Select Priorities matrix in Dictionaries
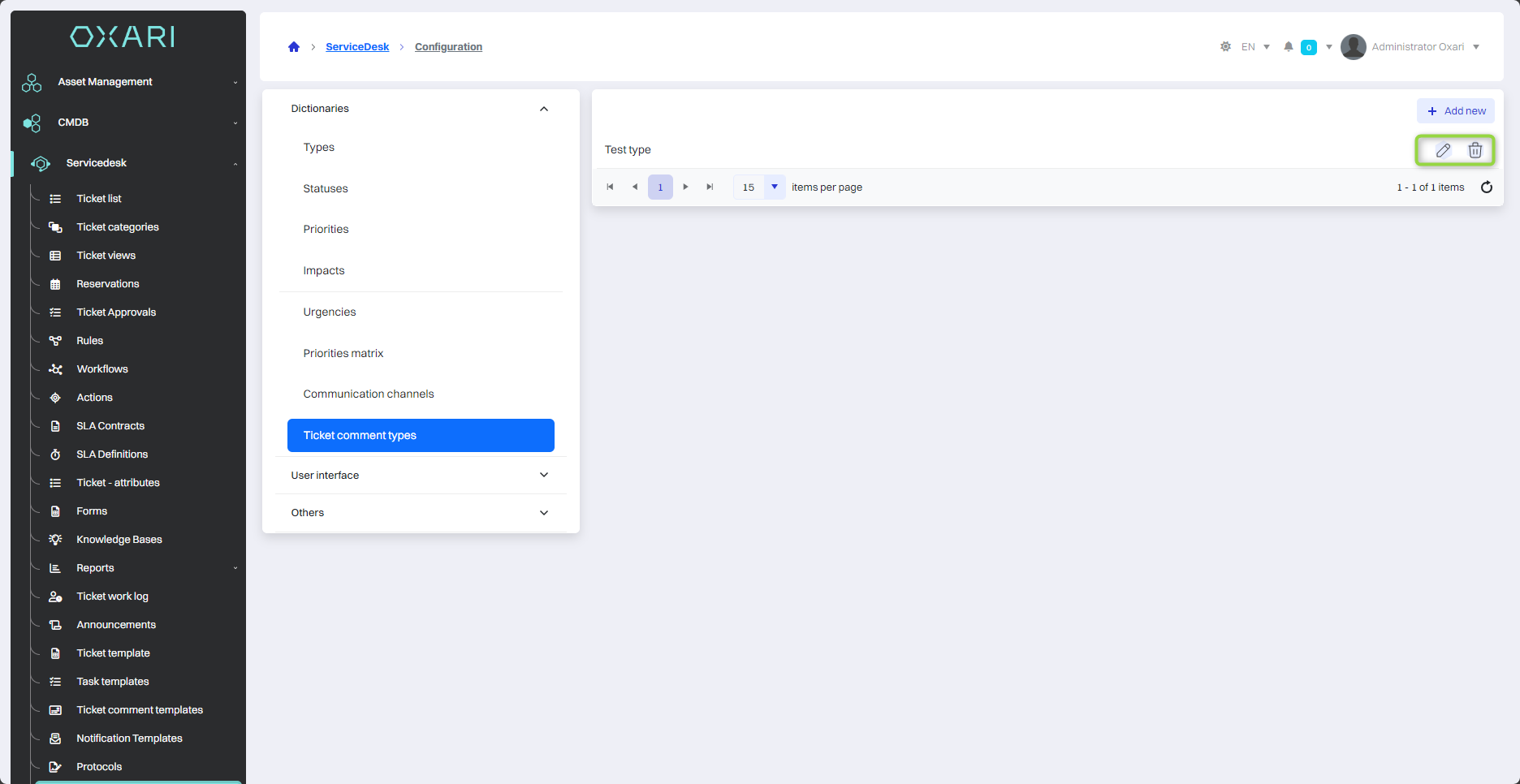Image resolution: width=1520 pixels, height=784 pixels. 343,353
